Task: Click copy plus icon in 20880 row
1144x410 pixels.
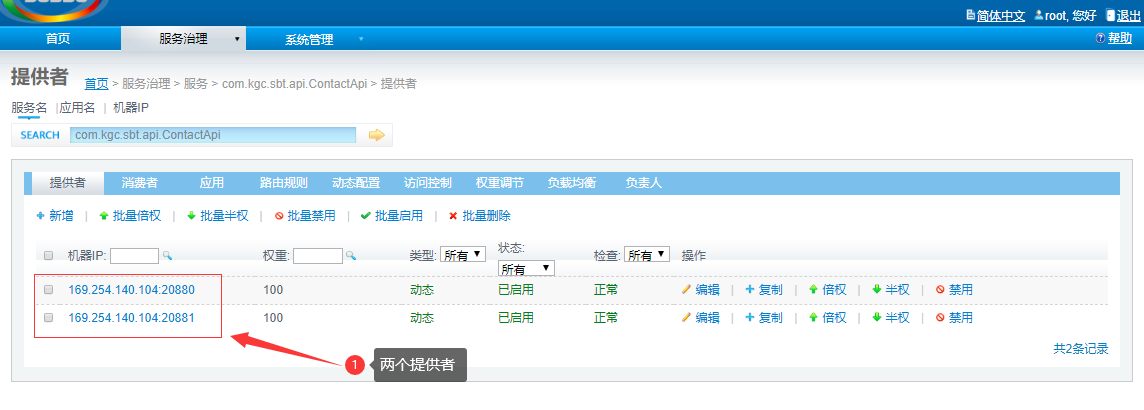Action: pyautogui.click(x=749, y=290)
